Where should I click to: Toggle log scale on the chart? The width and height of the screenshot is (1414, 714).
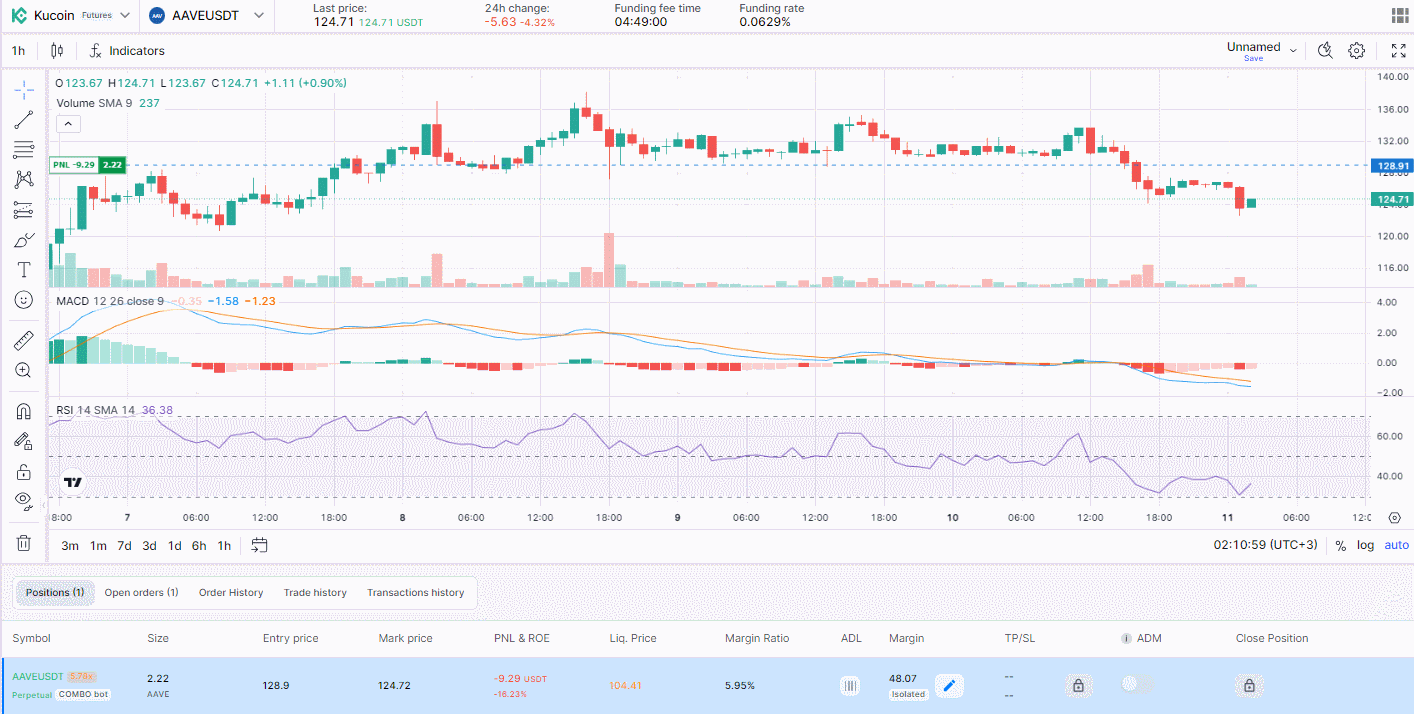coord(1365,545)
